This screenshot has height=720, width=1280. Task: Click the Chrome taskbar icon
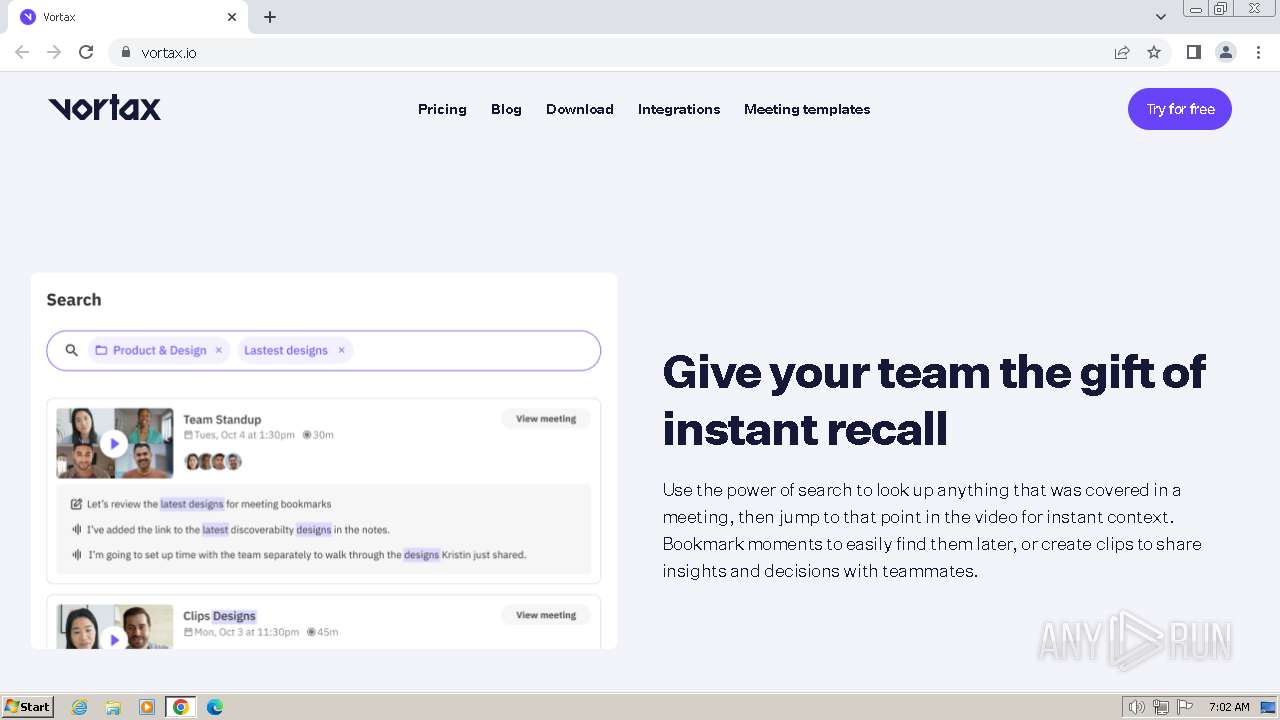click(x=181, y=707)
